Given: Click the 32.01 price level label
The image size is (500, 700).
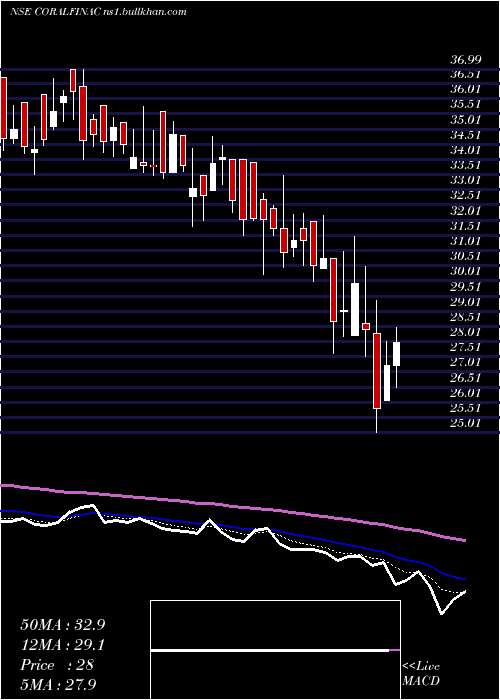Looking at the screenshot, I should pyautogui.click(x=464, y=211).
